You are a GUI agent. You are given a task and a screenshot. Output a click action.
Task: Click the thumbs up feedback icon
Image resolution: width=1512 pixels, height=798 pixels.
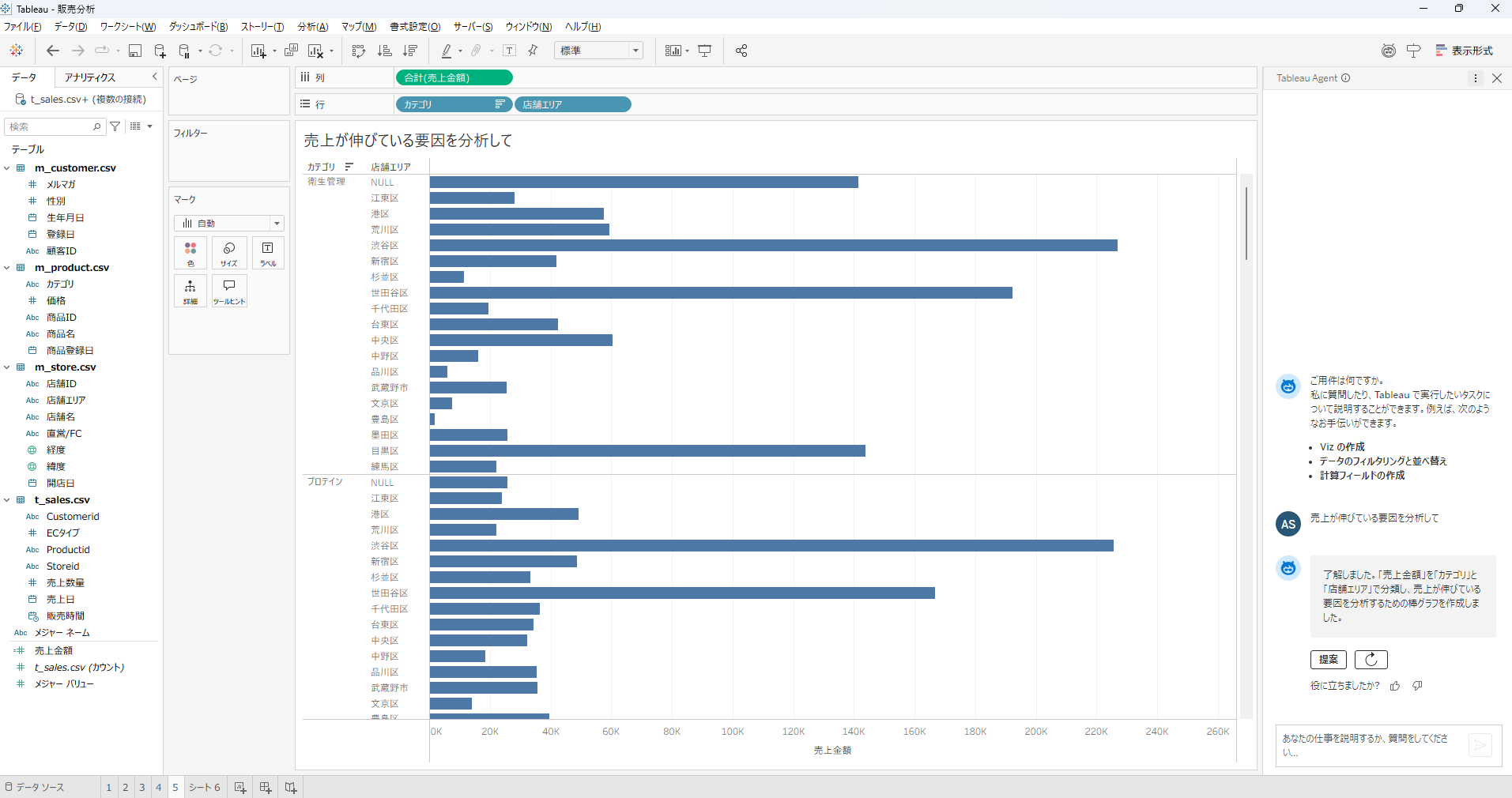coord(1395,686)
